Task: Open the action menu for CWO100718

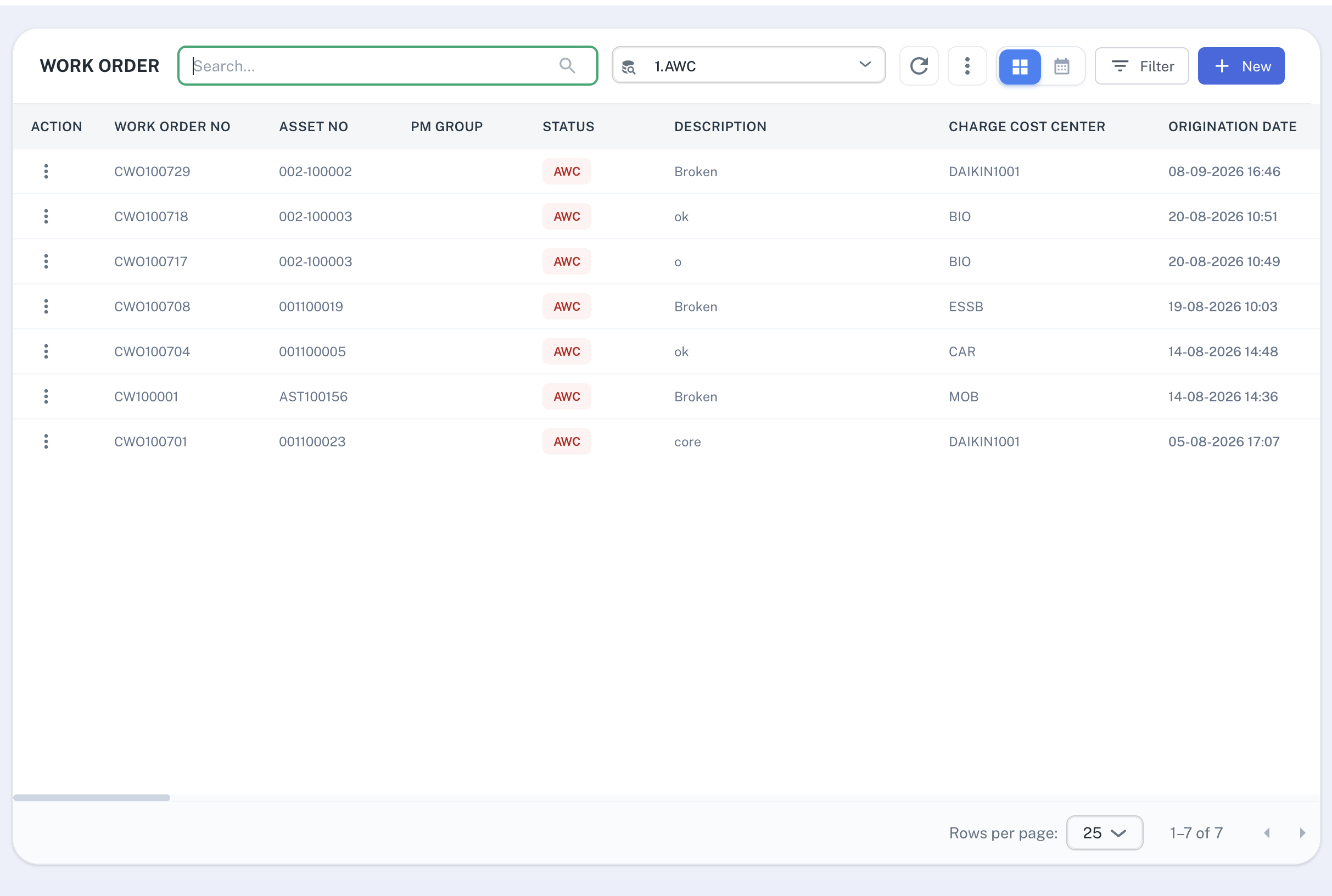Action: click(46, 216)
